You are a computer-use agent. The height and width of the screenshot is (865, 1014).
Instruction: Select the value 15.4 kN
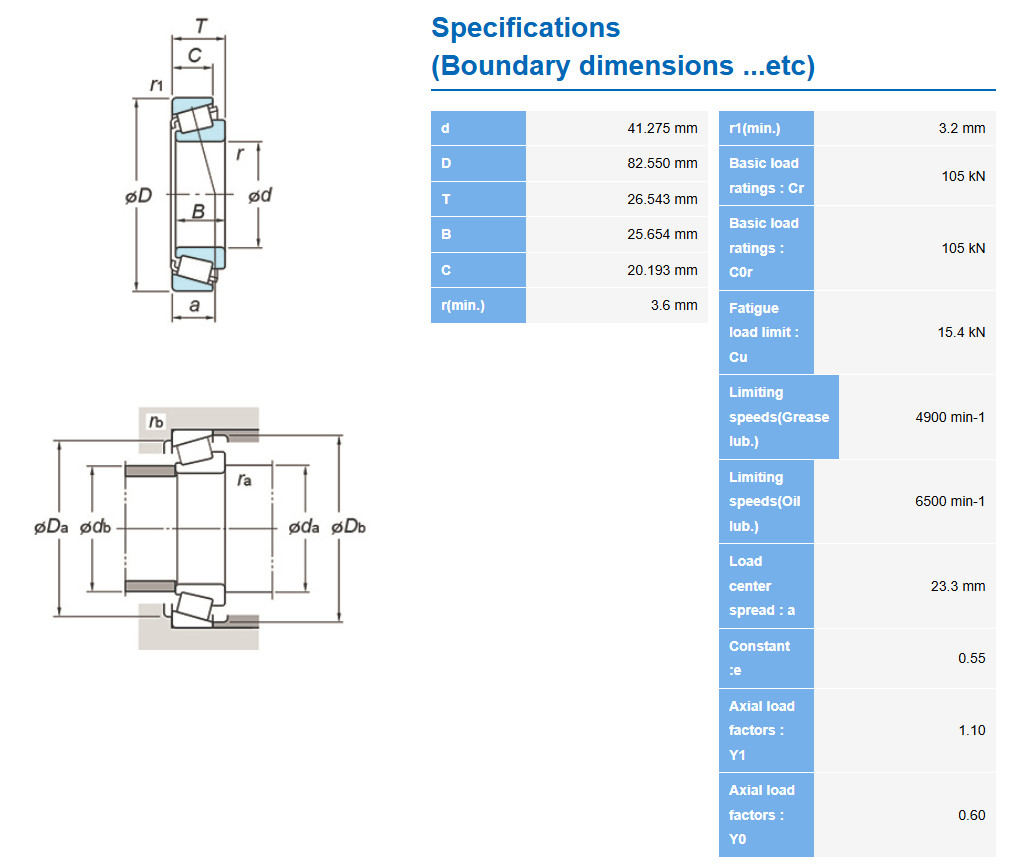click(x=961, y=332)
